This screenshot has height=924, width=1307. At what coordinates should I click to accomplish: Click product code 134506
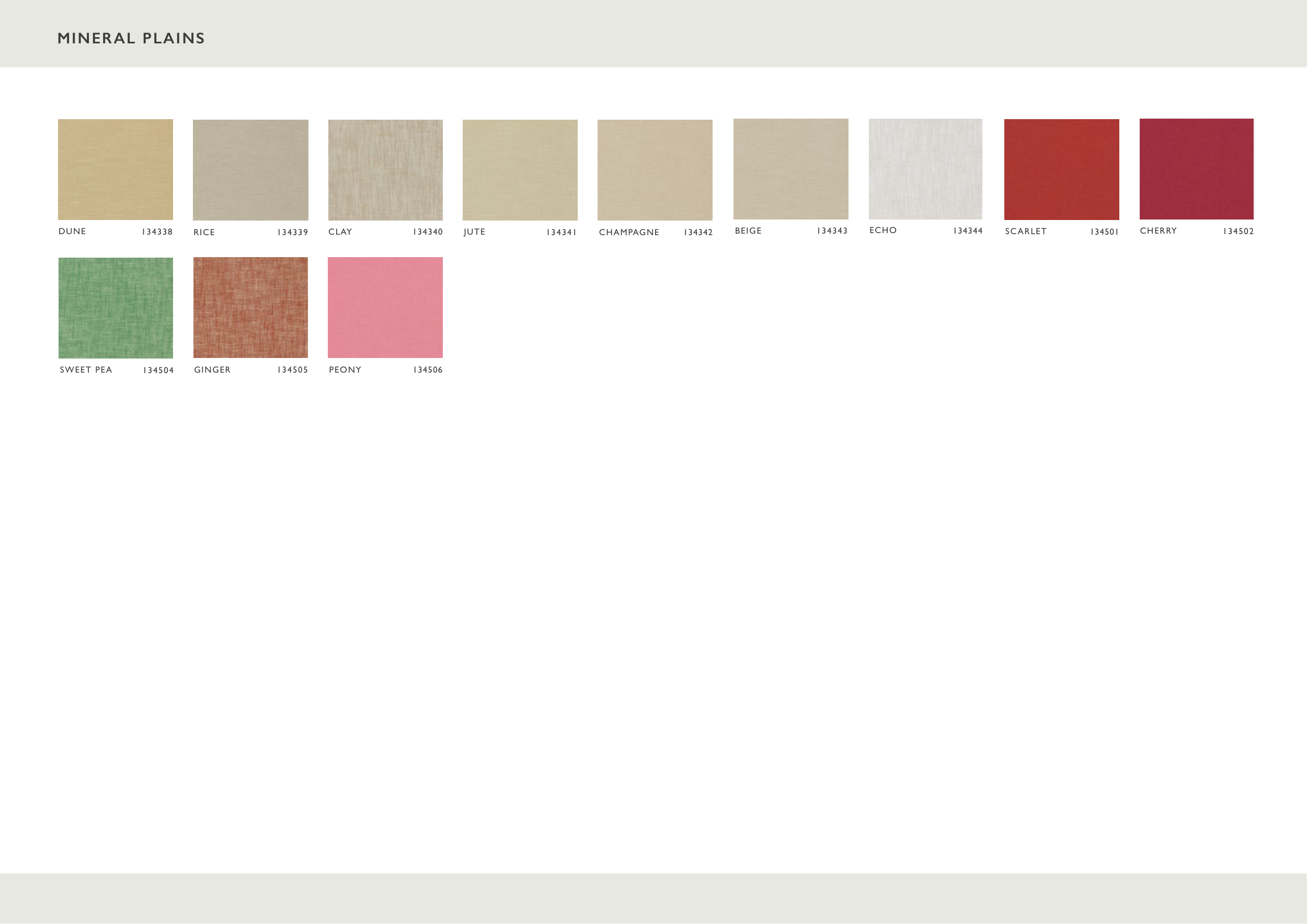point(428,370)
